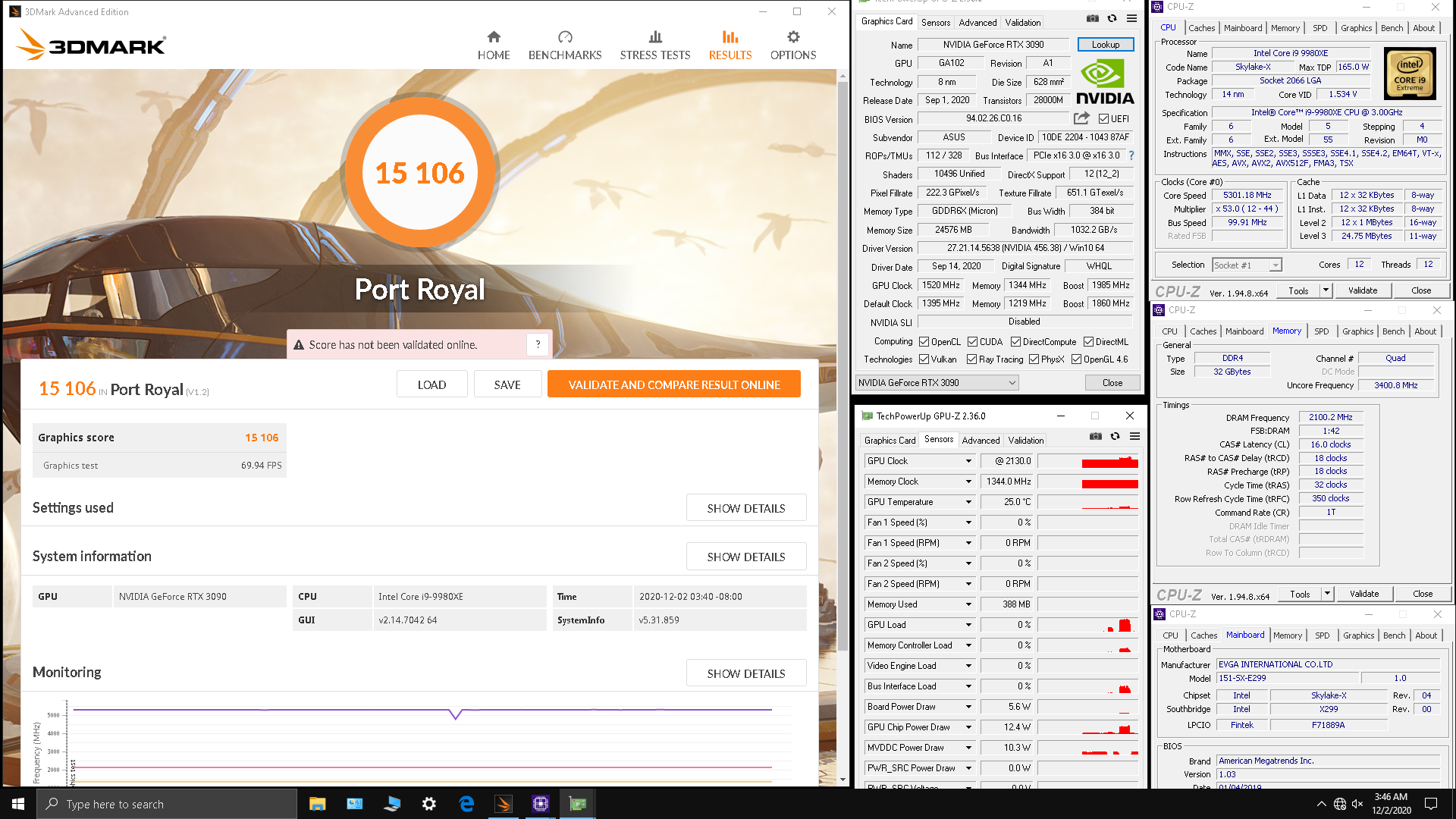
Task: Open 3DMark Options
Action: [793, 45]
